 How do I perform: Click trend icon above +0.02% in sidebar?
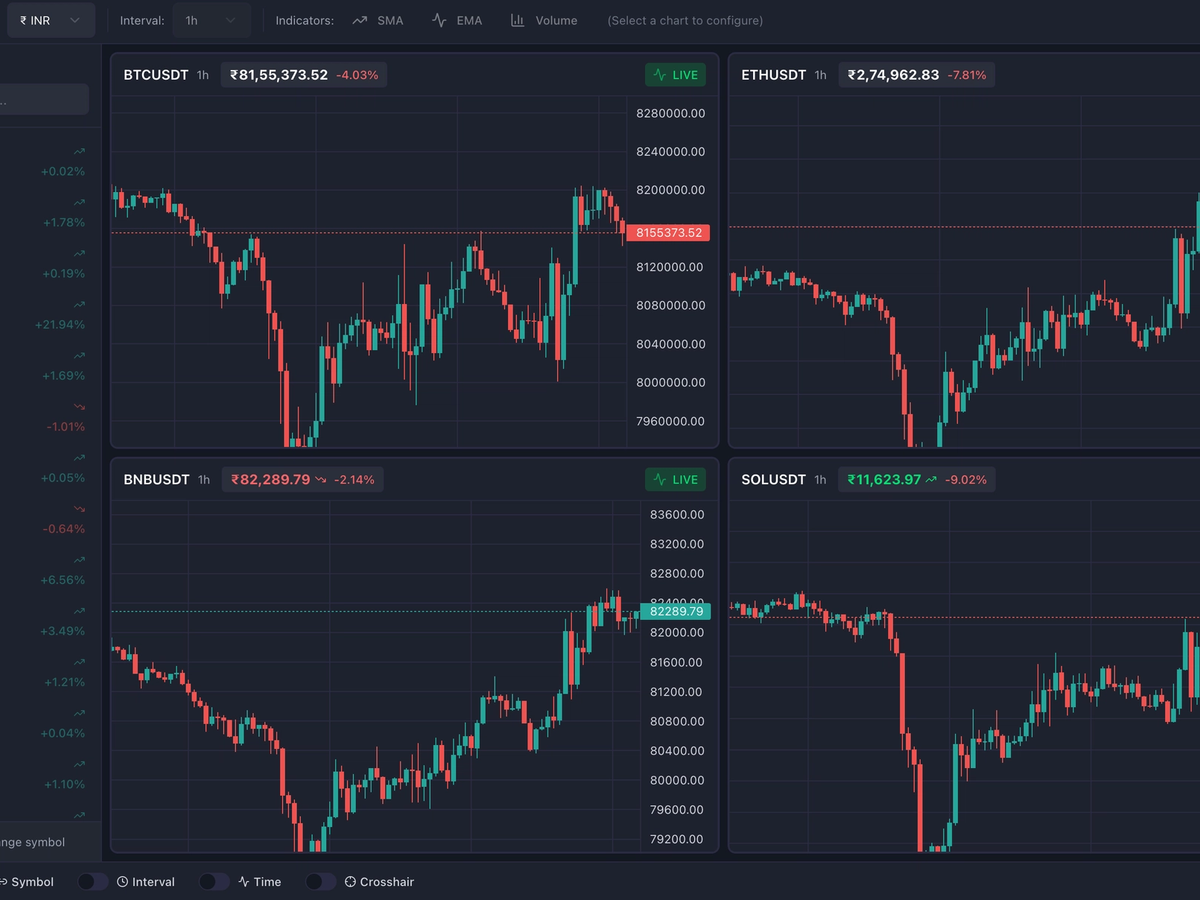click(79, 150)
